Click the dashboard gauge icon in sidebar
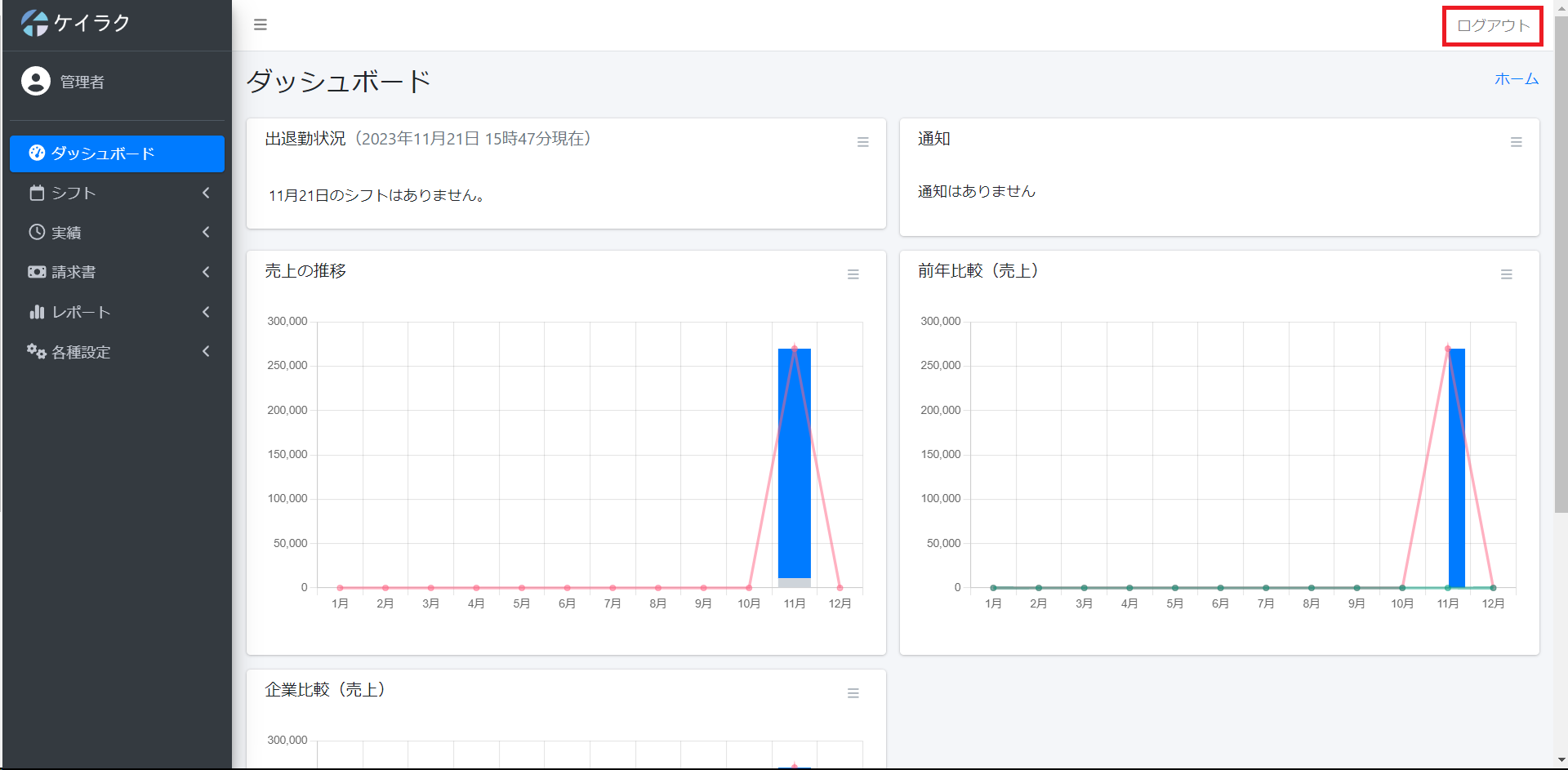 click(x=37, y=153)
